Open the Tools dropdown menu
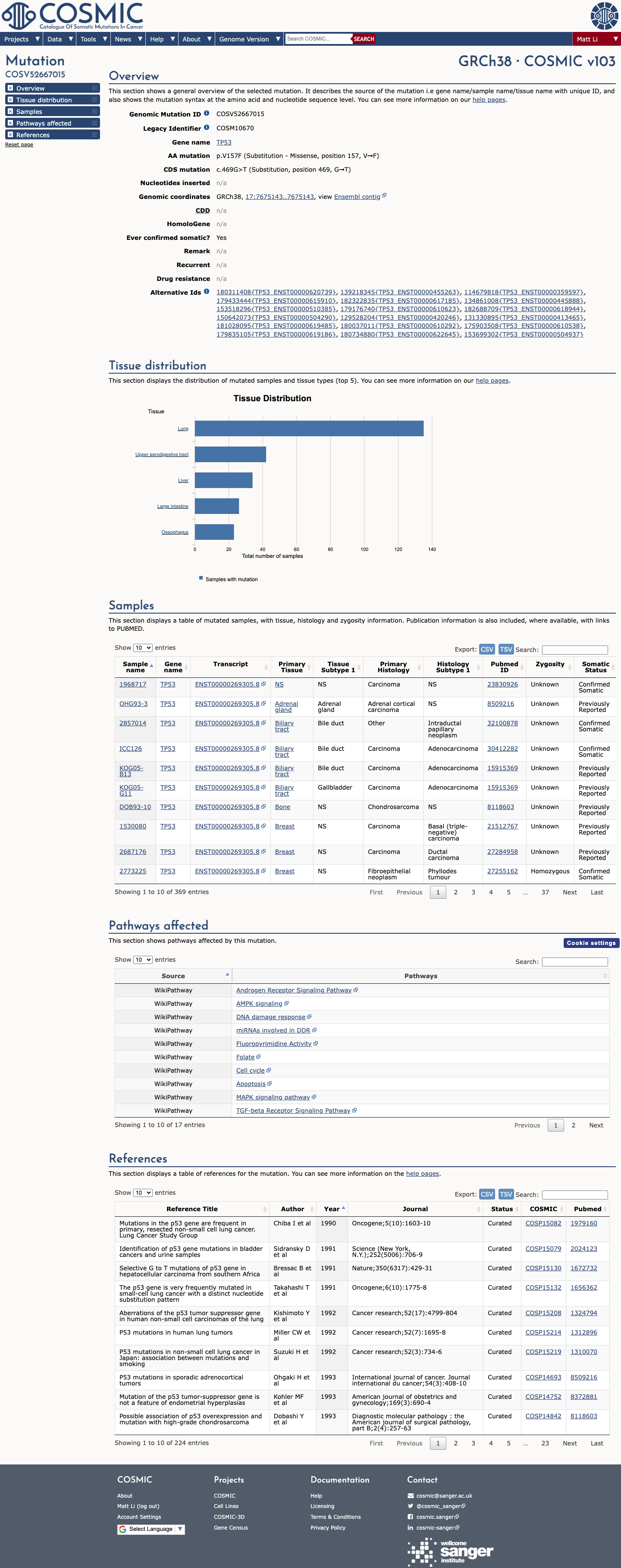 94,39
